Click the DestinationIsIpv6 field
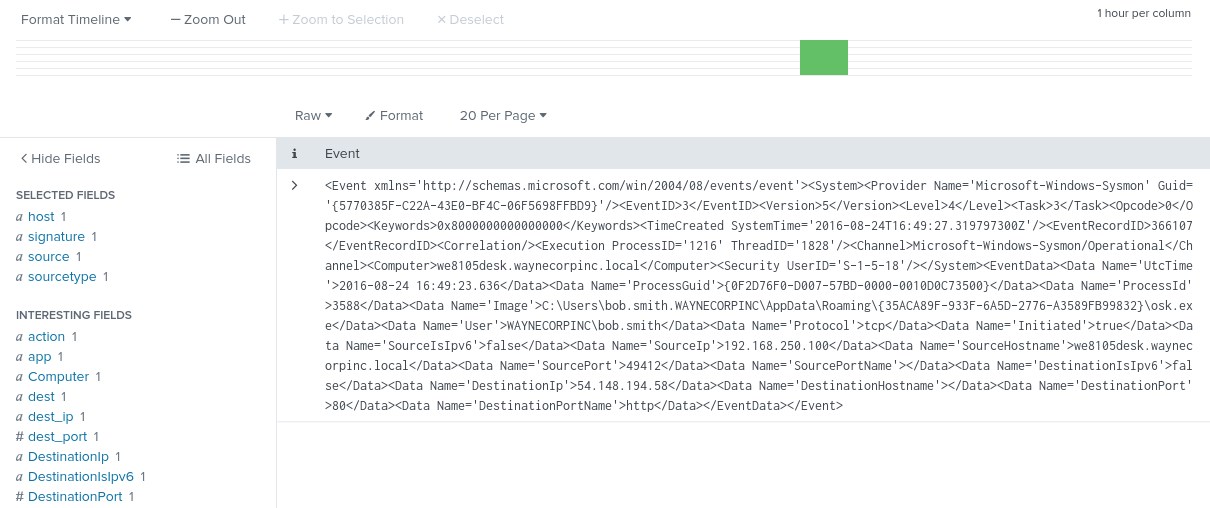The image size is (1210, 508). pyautogui.click(x=80, y=476)
